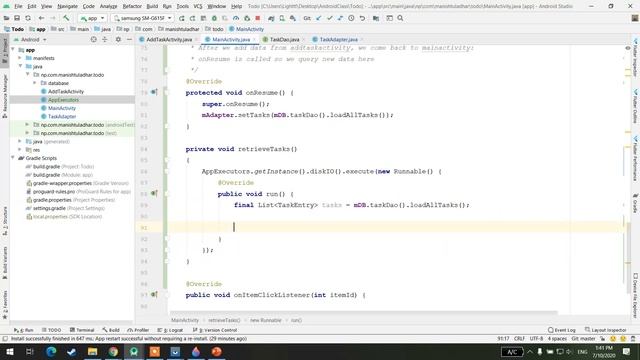Open the Terminal tool window button
Viewport: 640px width, 360px height.
(82, 330)
